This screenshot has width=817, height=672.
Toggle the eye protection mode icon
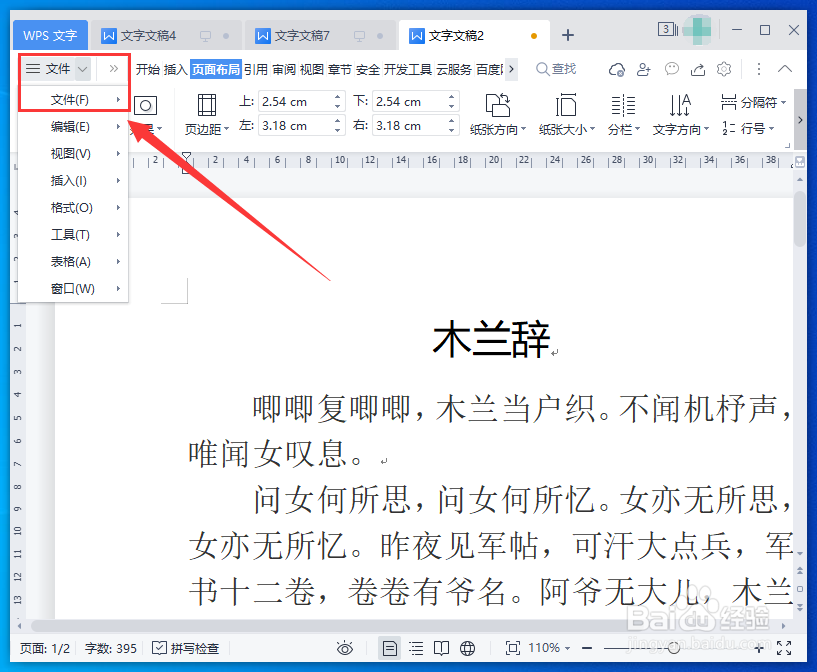(345, 648)
